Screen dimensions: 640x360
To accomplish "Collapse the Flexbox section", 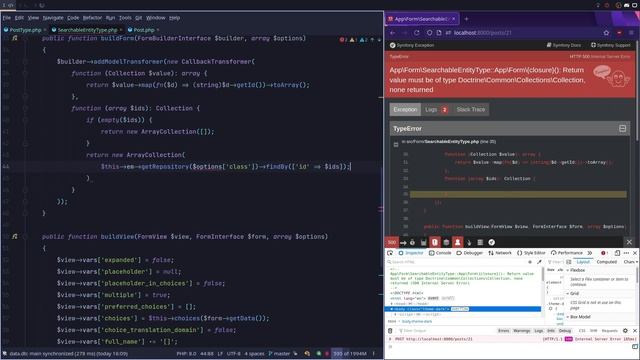I will pyautogui.click(x=568, y=270).
